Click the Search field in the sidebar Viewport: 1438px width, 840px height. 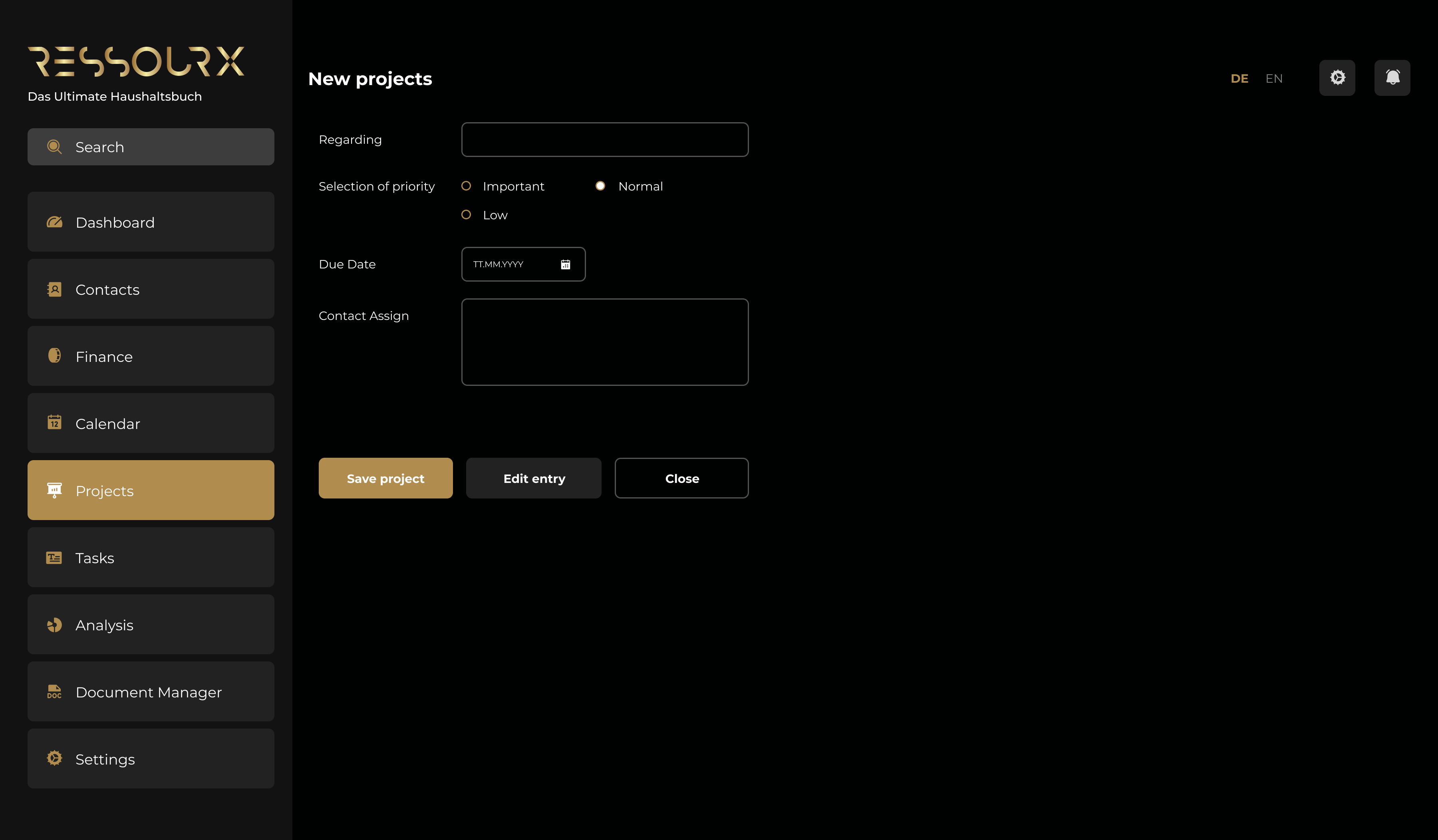(x=151, y=147)
